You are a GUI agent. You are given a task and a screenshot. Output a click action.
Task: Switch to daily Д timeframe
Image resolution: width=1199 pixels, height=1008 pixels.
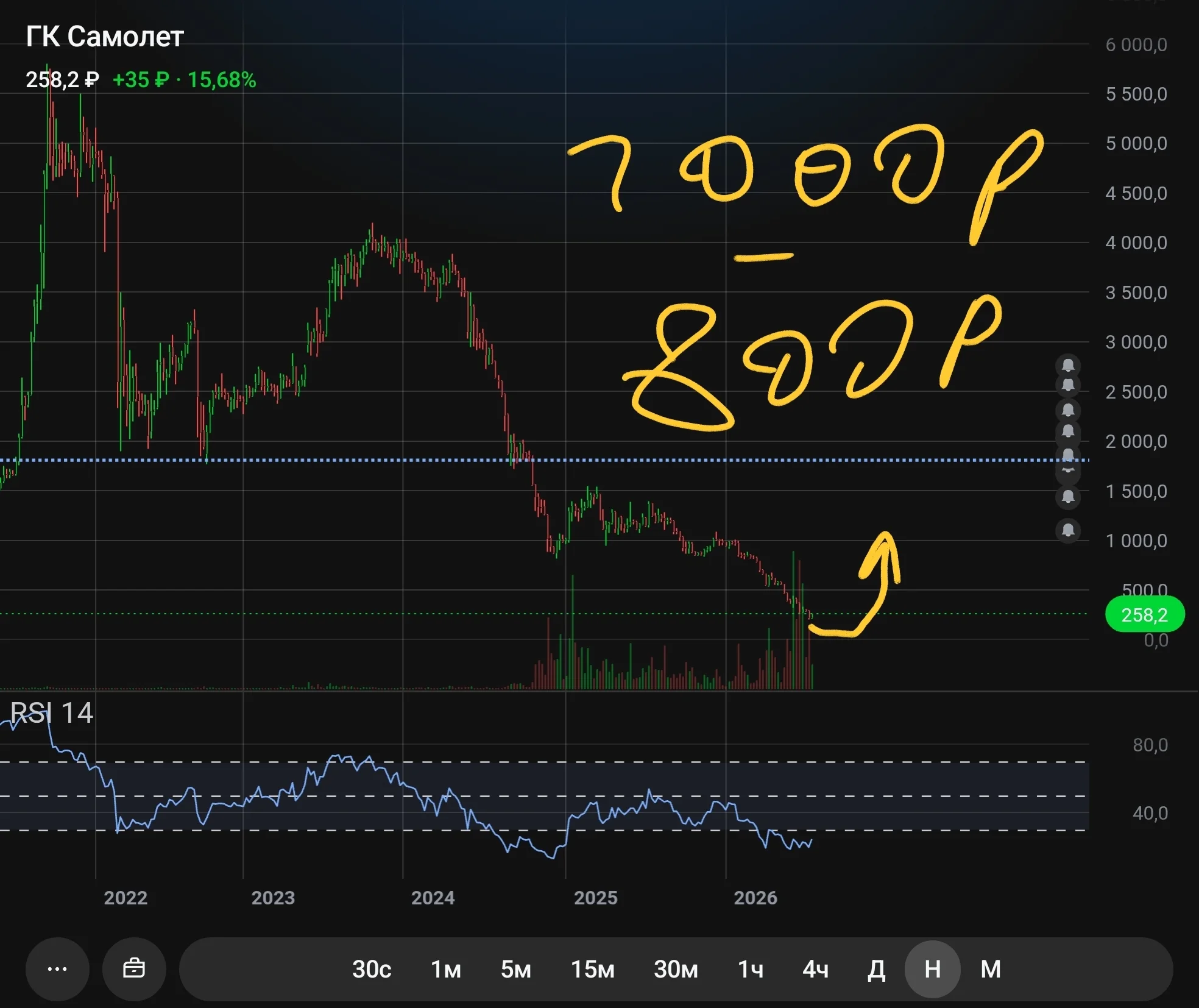click(x=876, y=969)
